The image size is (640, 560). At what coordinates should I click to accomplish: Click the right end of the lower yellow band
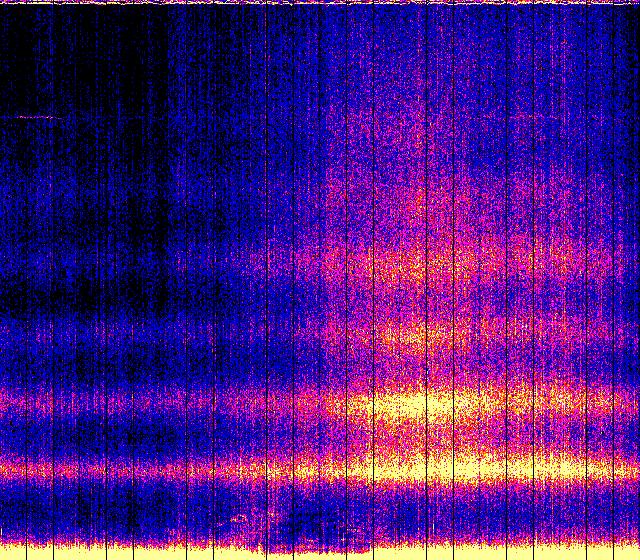(620, 466)
